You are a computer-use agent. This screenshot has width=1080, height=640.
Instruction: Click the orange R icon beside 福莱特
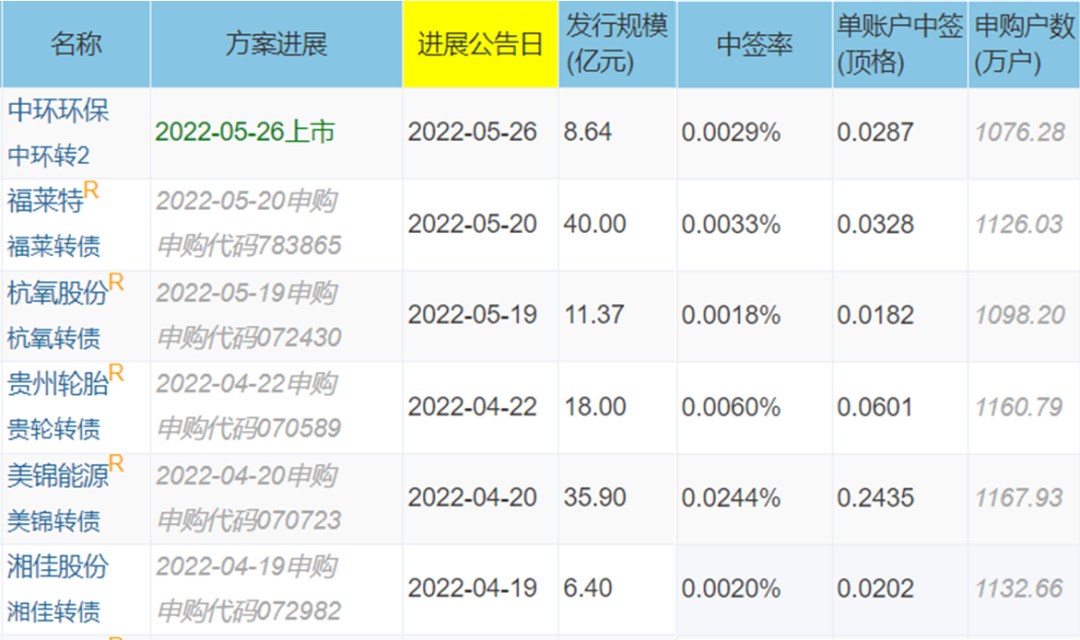[x=91, y=190]
